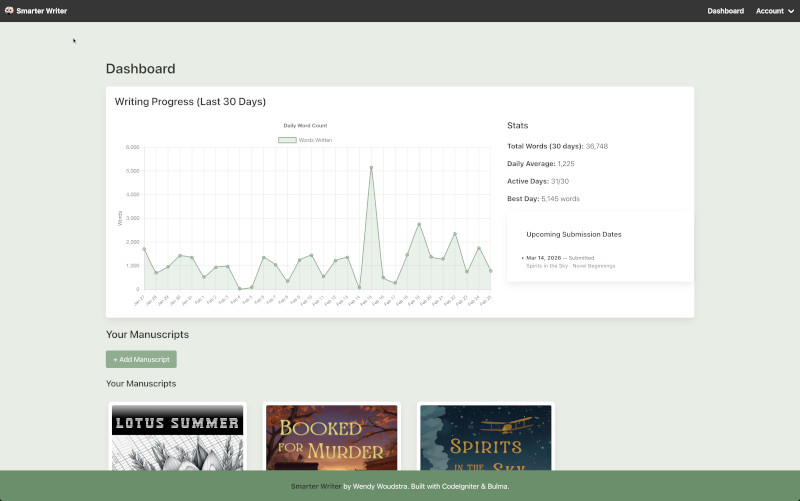Viewport: 800px width, 501px height.
Task: Open the Booked for Murder manuscript cover
Action: click(332, 437)
